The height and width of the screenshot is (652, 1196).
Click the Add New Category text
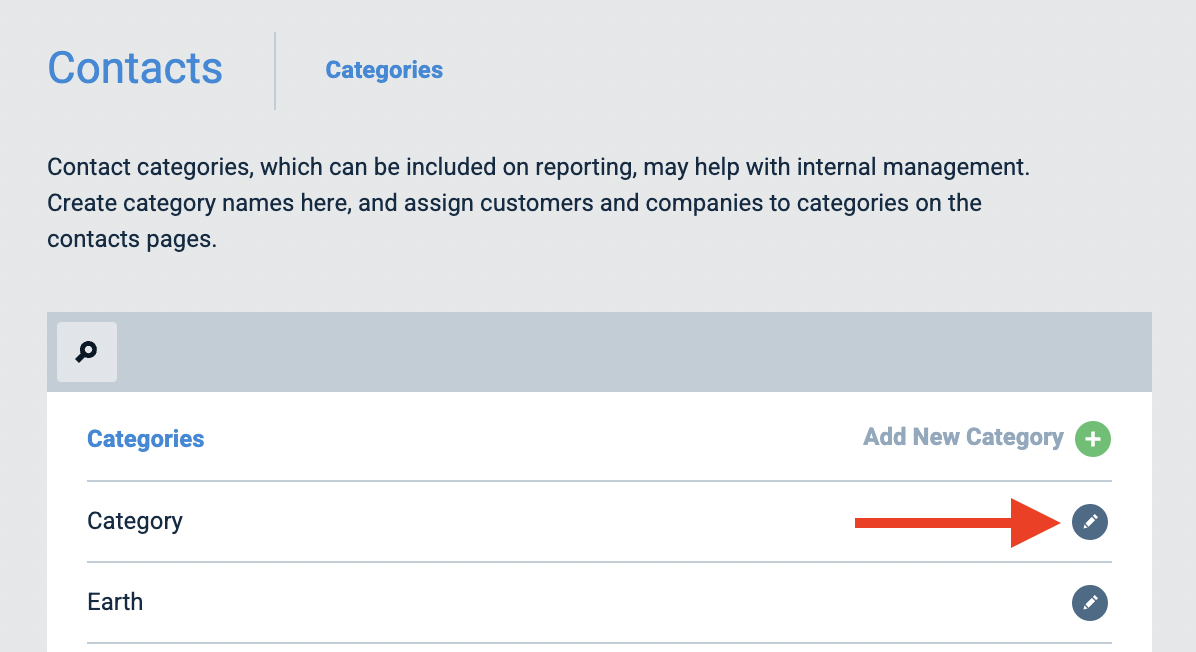(963, 437)
